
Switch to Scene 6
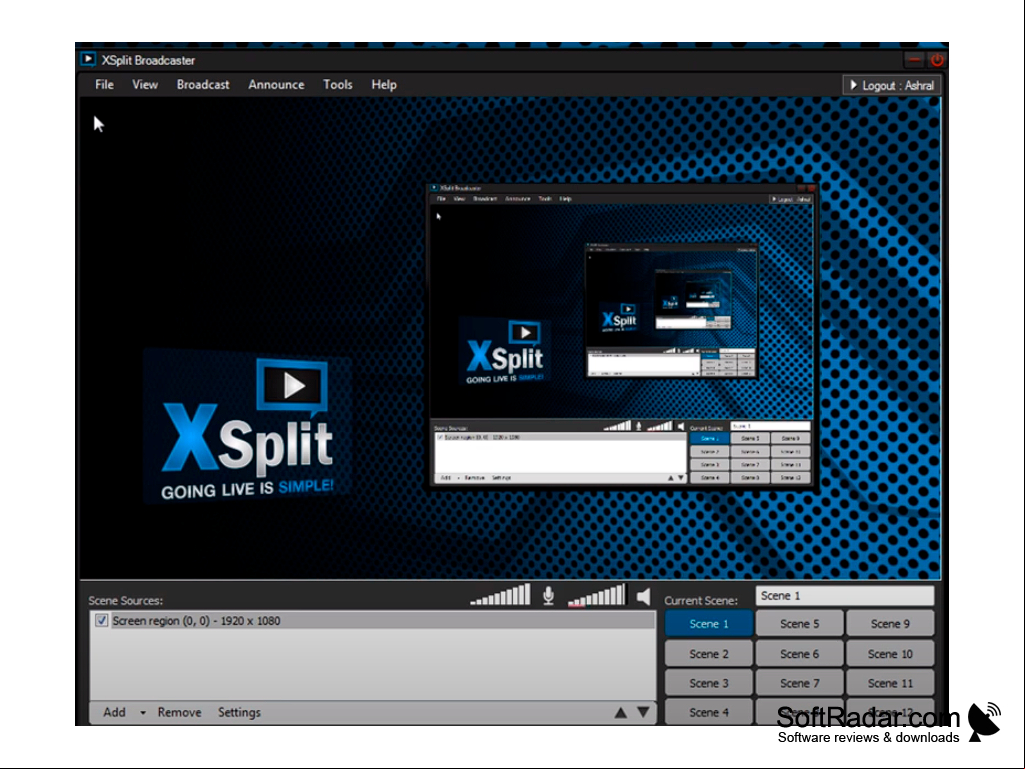[x=799, y=654]
